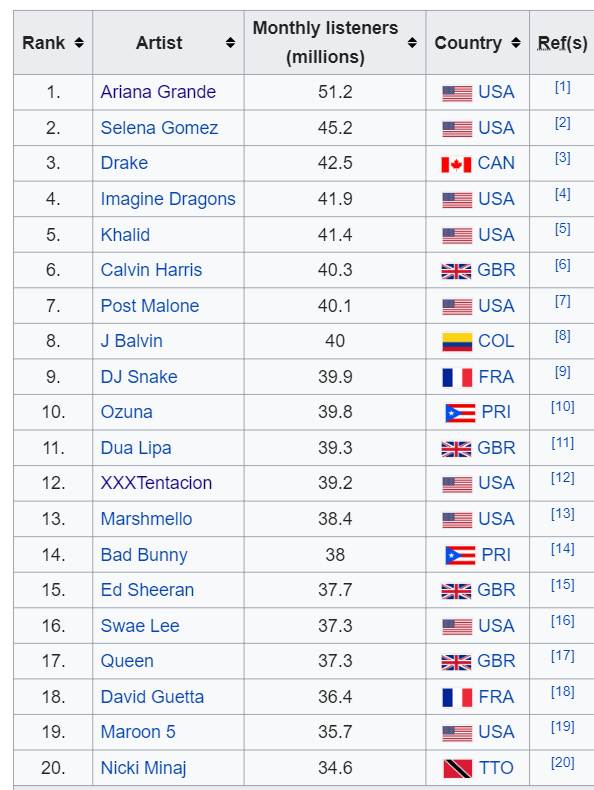The image size is (594, 790).
Task: Open the Imagine Dragons artist link
Action: coord(168,199)
